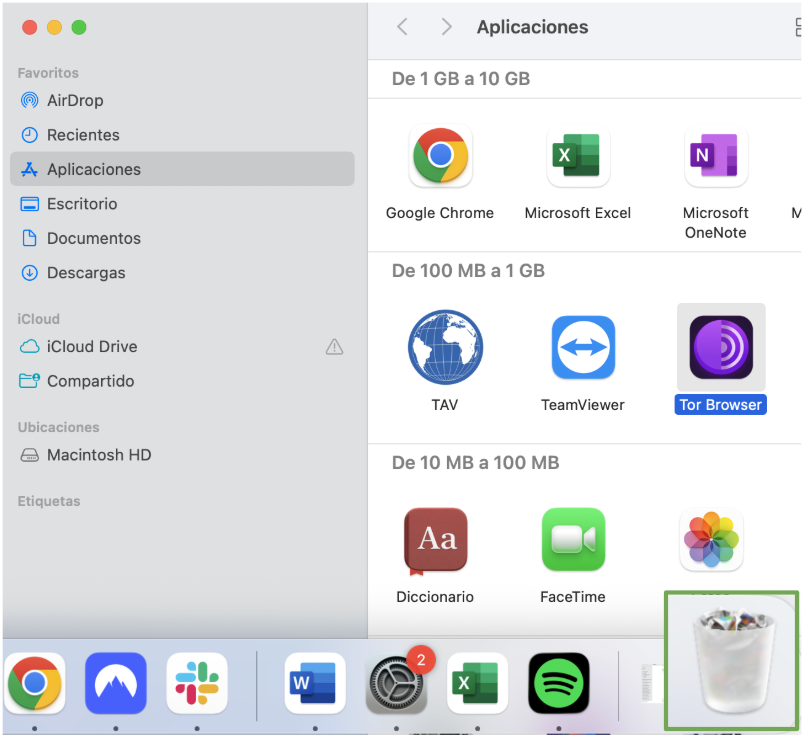Open Macintosh HD under Ubicaciones
805x738 pixels.
99,454
